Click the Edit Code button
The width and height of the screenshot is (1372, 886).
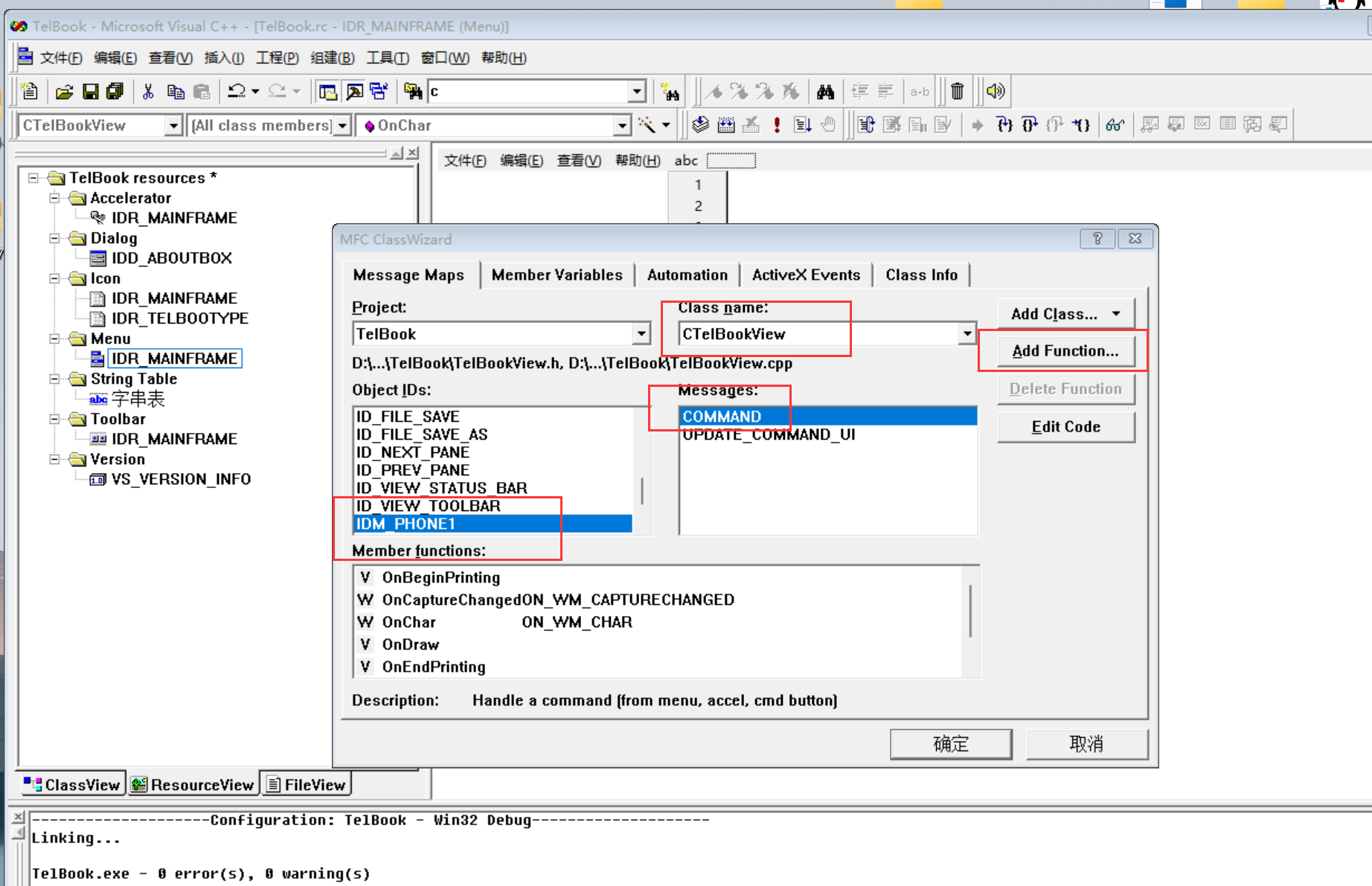click(1065, 427)
